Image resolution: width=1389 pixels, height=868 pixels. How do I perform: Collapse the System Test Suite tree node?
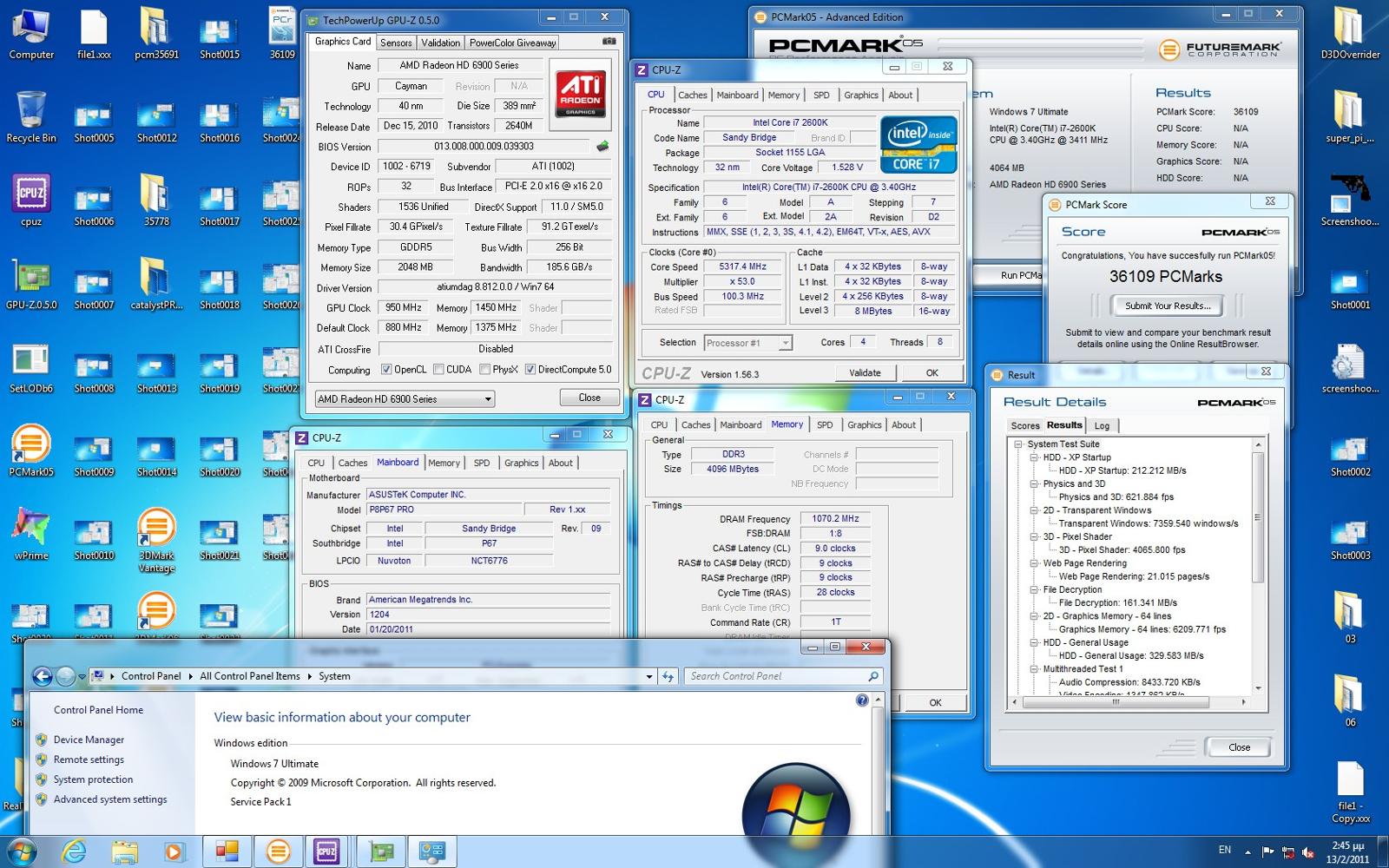click(1019, 444)
